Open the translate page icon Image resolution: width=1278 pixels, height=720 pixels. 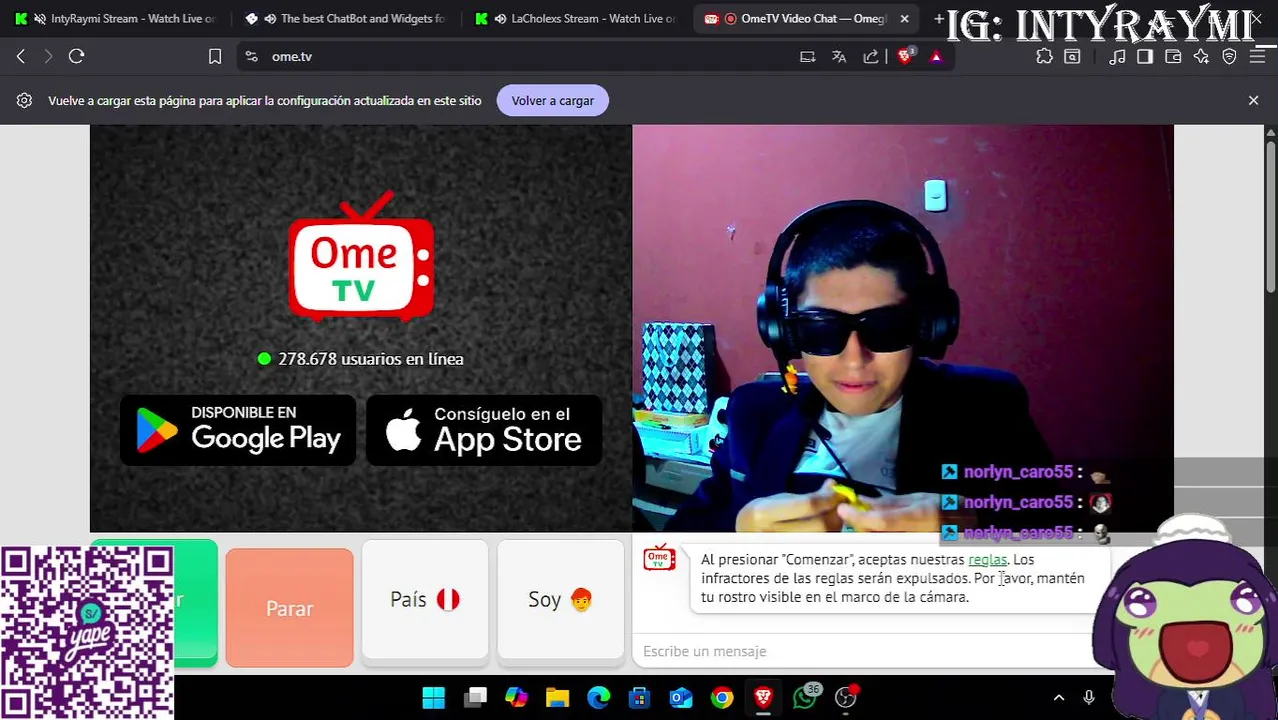coord(839,57)
